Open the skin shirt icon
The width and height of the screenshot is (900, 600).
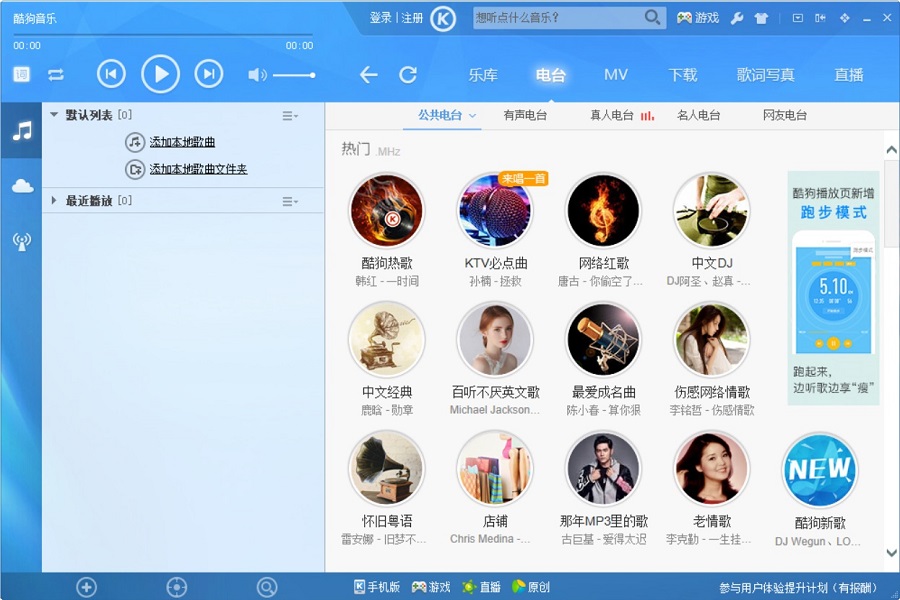tap(761, 18)
